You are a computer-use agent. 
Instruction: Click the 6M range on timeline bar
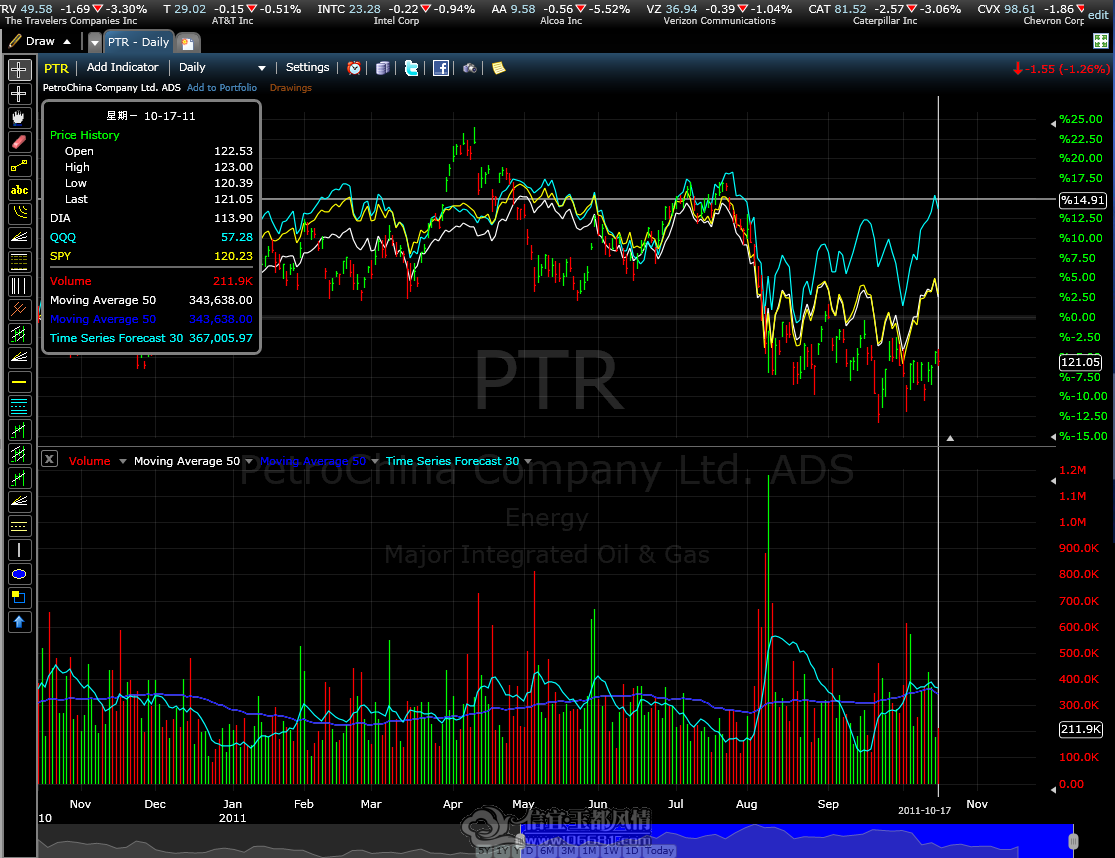547,850
